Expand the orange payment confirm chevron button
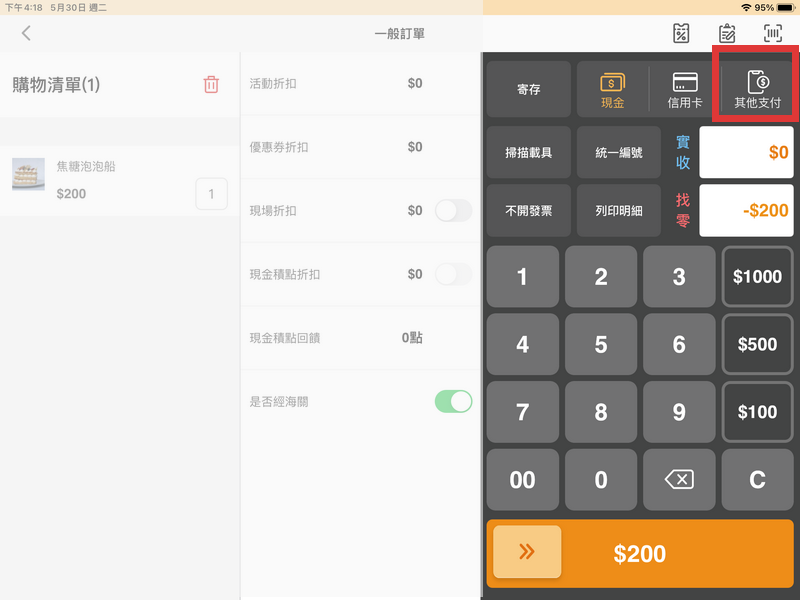This screenshot has width=800, height=600. point(527,551)
